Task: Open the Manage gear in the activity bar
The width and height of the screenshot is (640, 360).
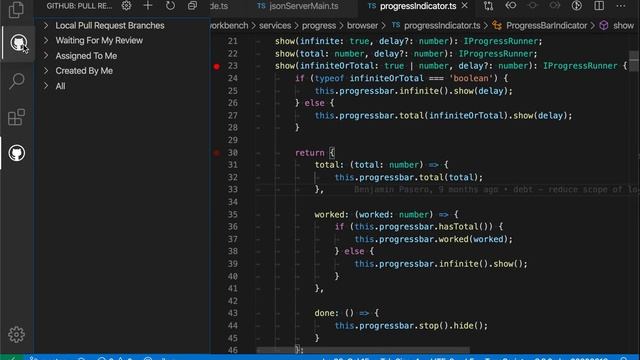Action: tap(16, 334)
